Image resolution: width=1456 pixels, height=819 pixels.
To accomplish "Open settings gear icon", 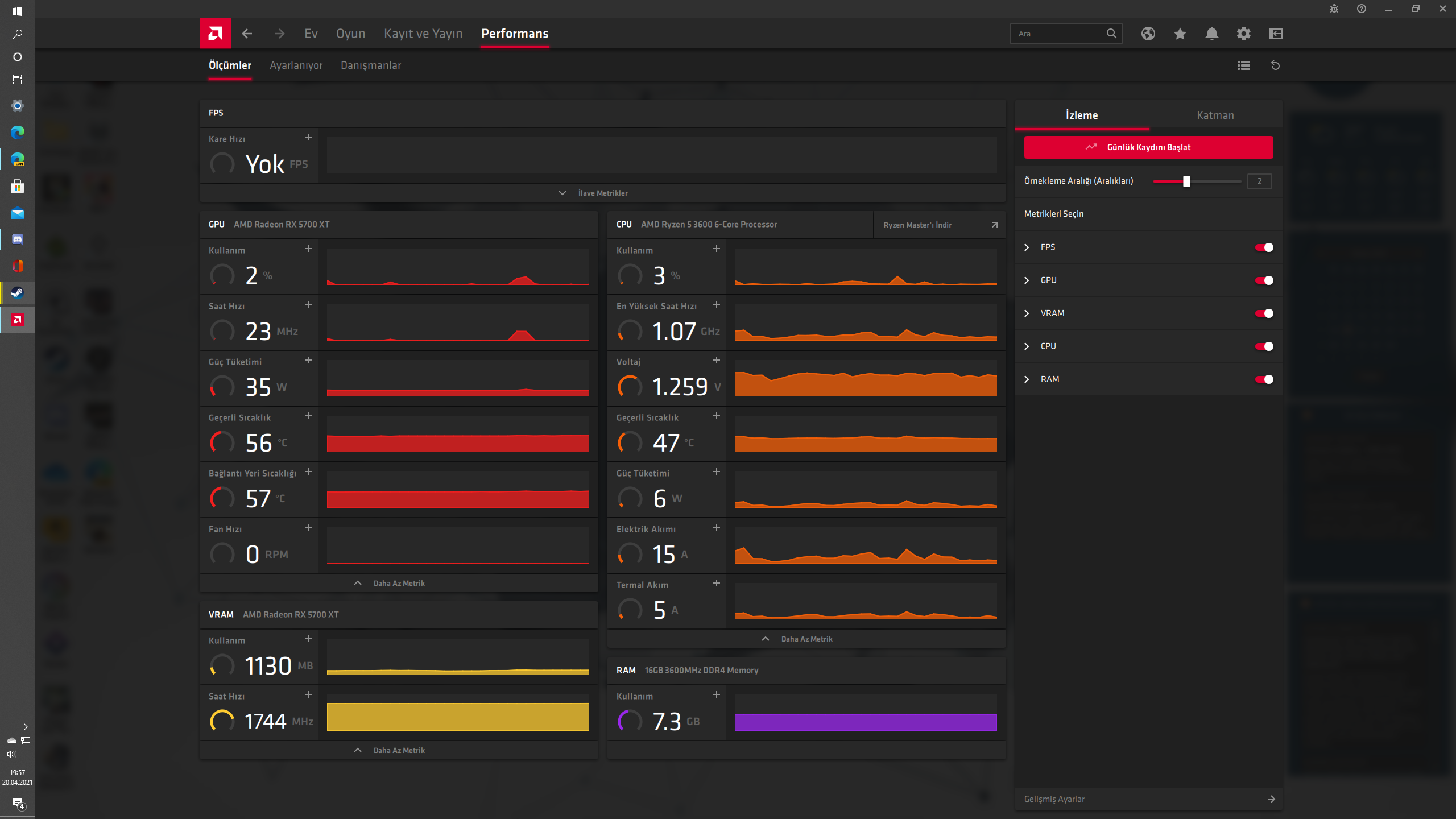I will [1244, 34].
